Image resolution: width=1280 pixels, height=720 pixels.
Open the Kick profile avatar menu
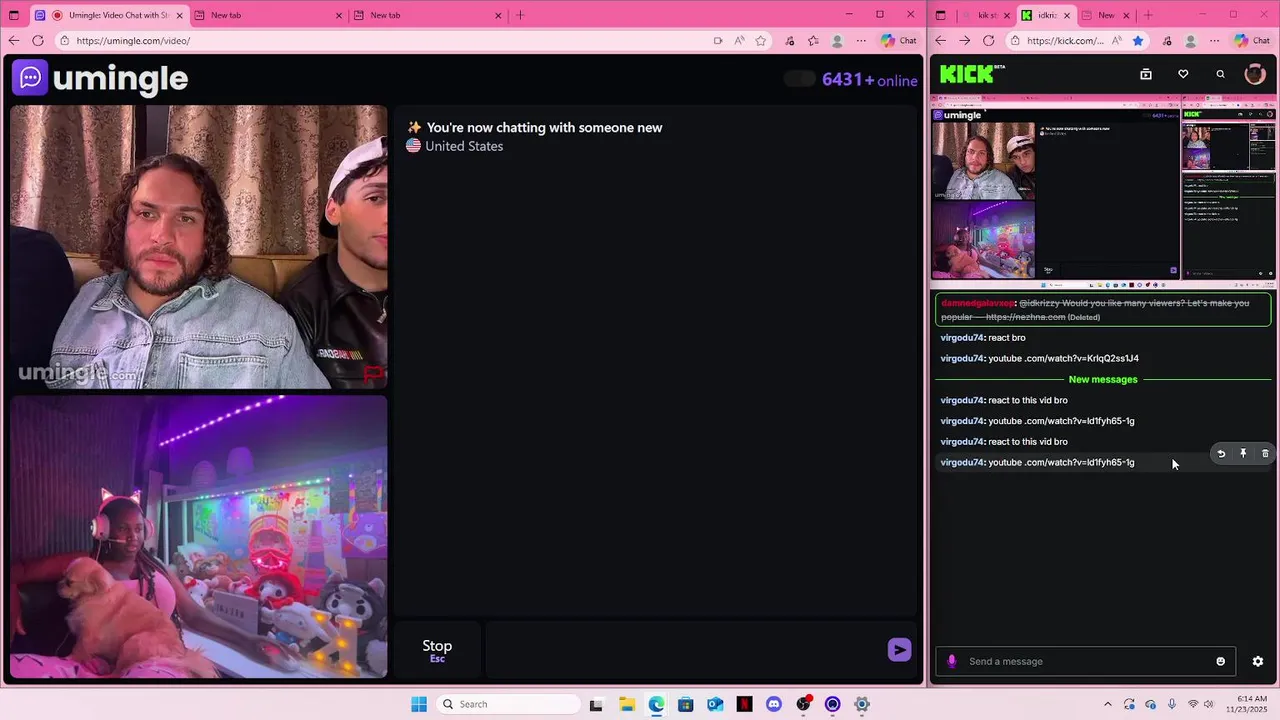coord(1255,74)
